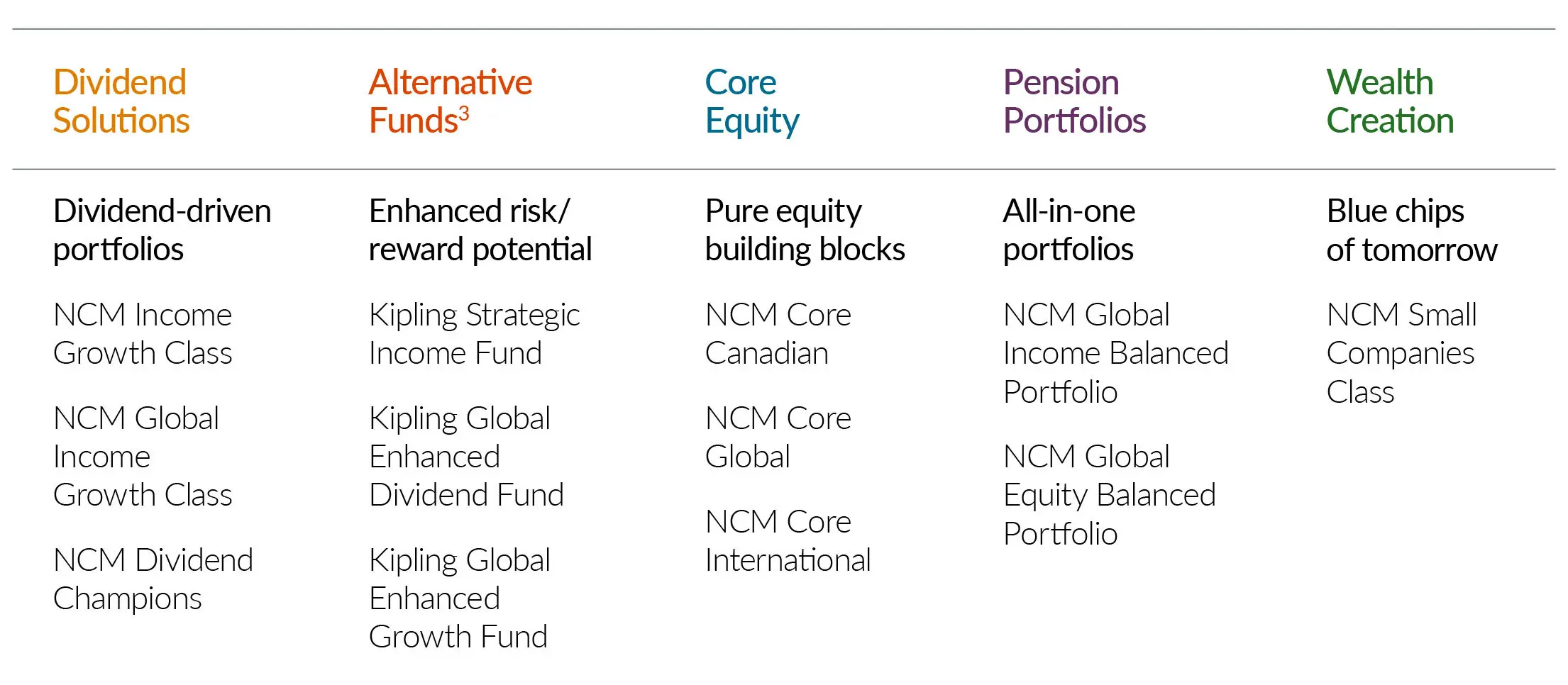Click the footnote 3 superscript marker
1568x685 pixels.
463,113
